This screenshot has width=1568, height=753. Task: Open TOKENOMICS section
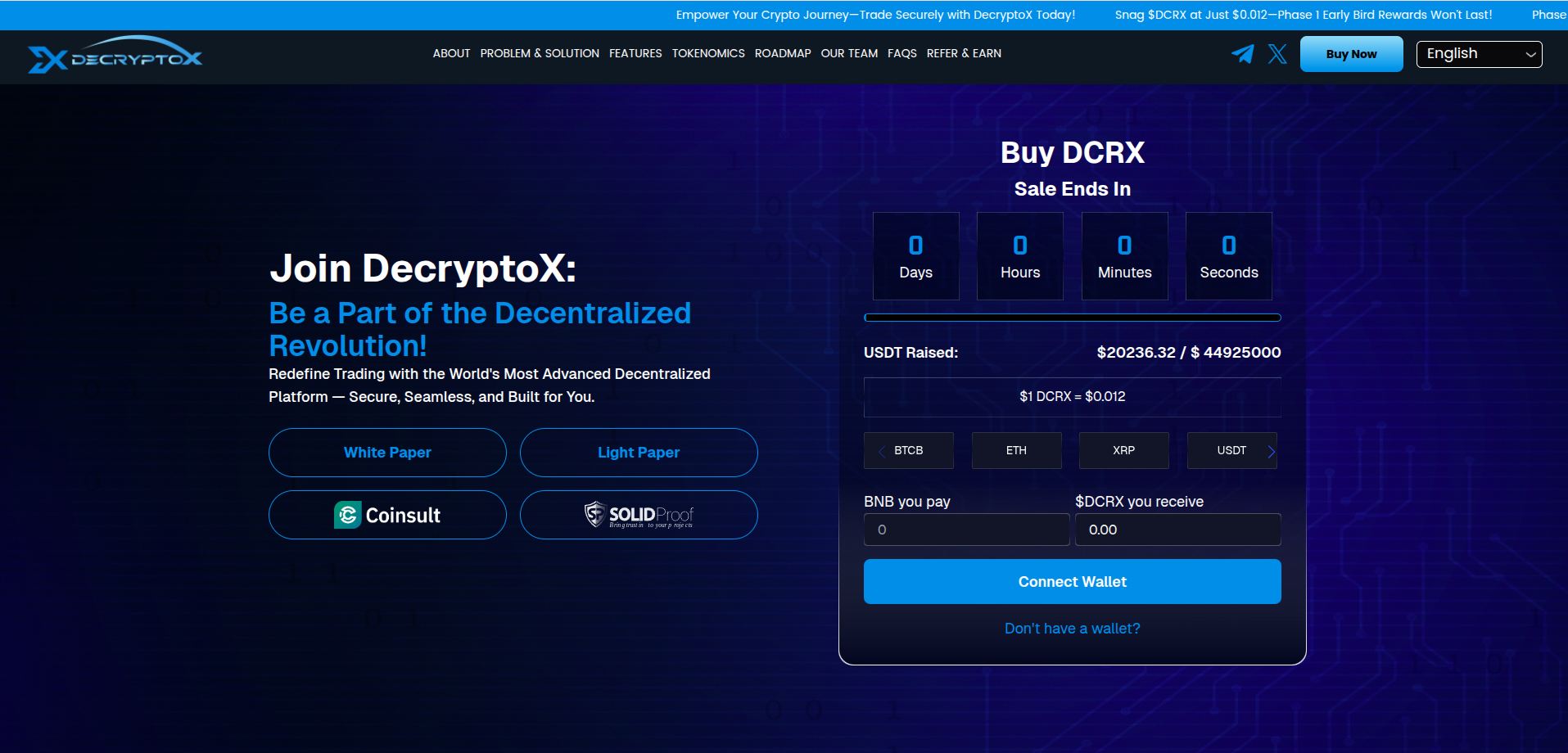tap(708, 53)
